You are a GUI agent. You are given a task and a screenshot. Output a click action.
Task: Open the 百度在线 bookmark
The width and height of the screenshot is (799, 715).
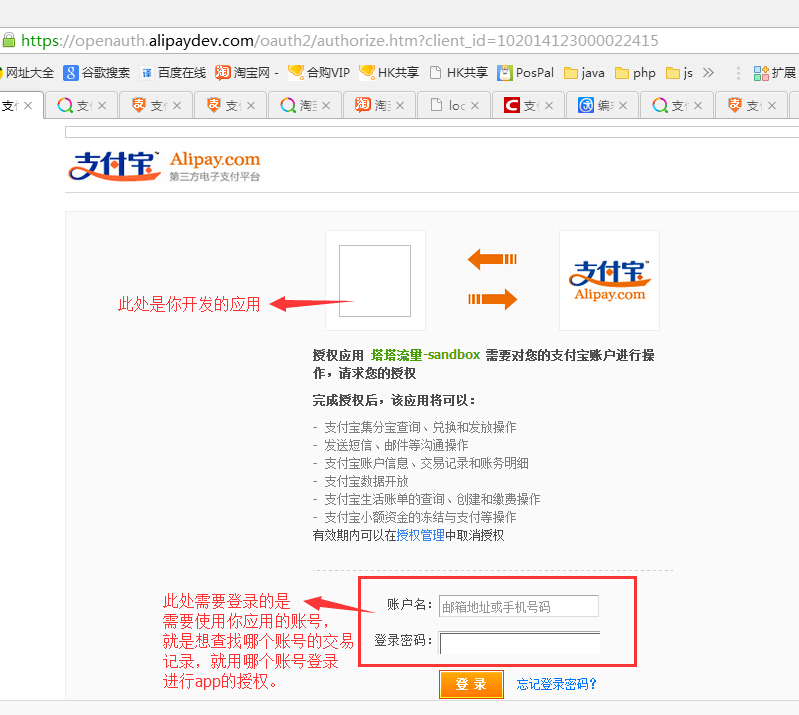[173, 73]
